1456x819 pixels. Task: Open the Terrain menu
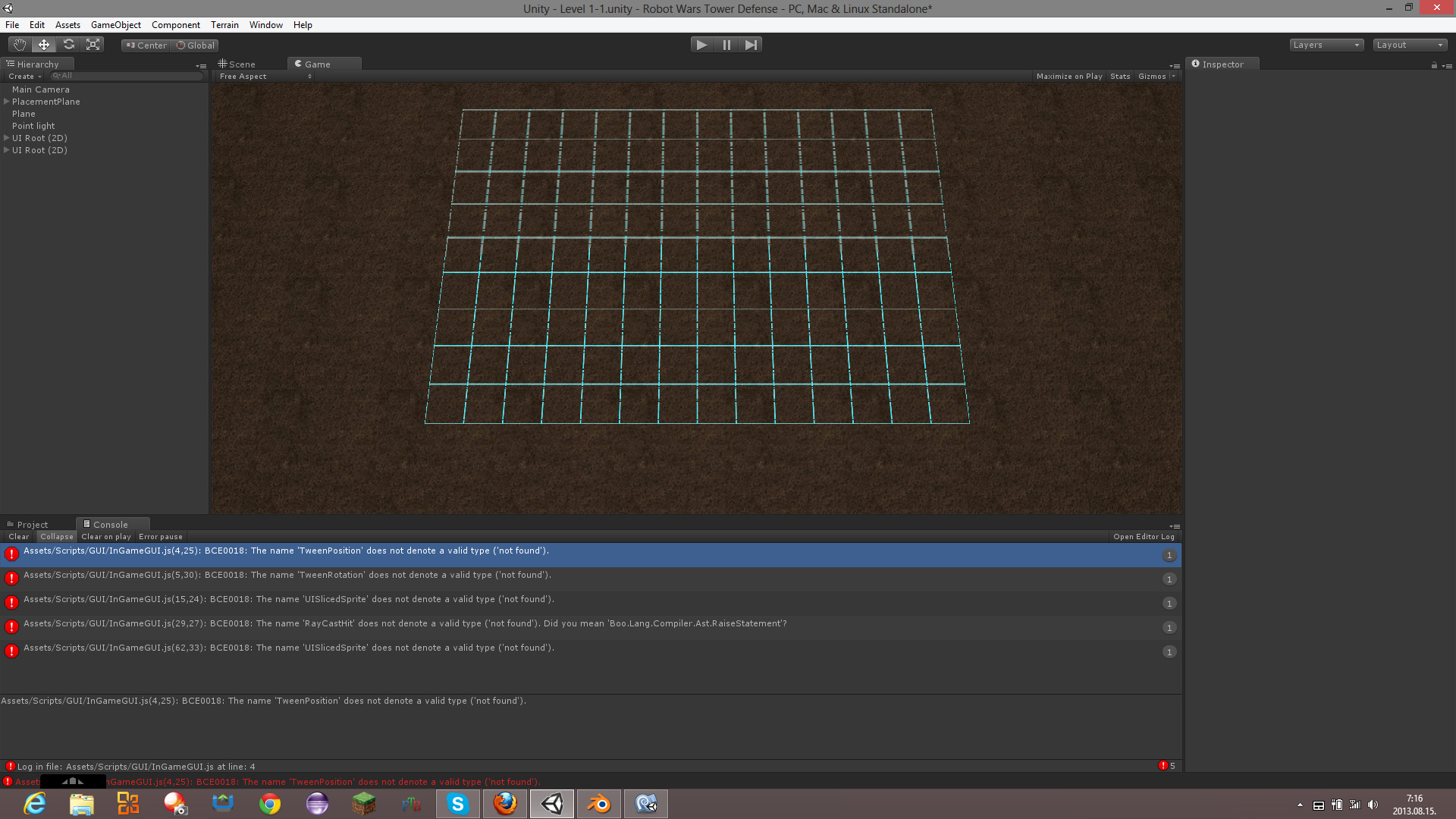(x=224, y=25)
